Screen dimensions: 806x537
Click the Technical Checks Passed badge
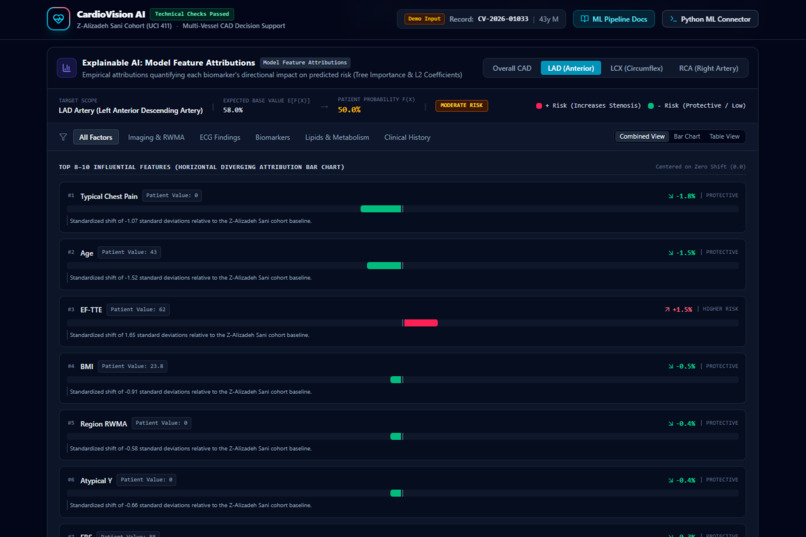(x=192, y=14)
